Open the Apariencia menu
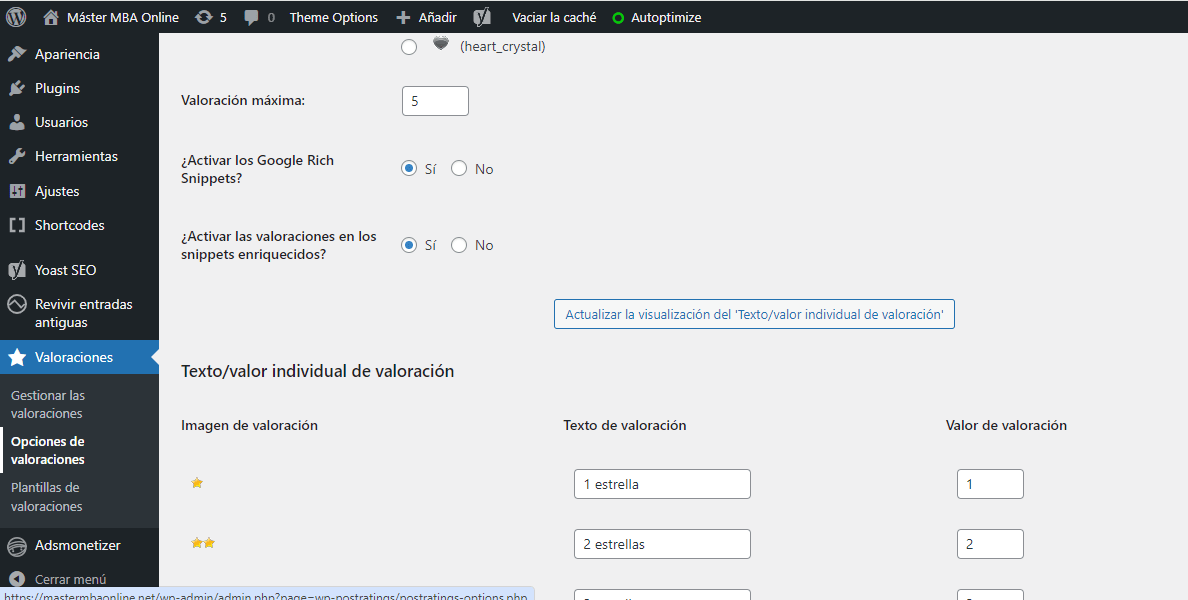Screen dimensions: 1188x600 tap(67, 54)
